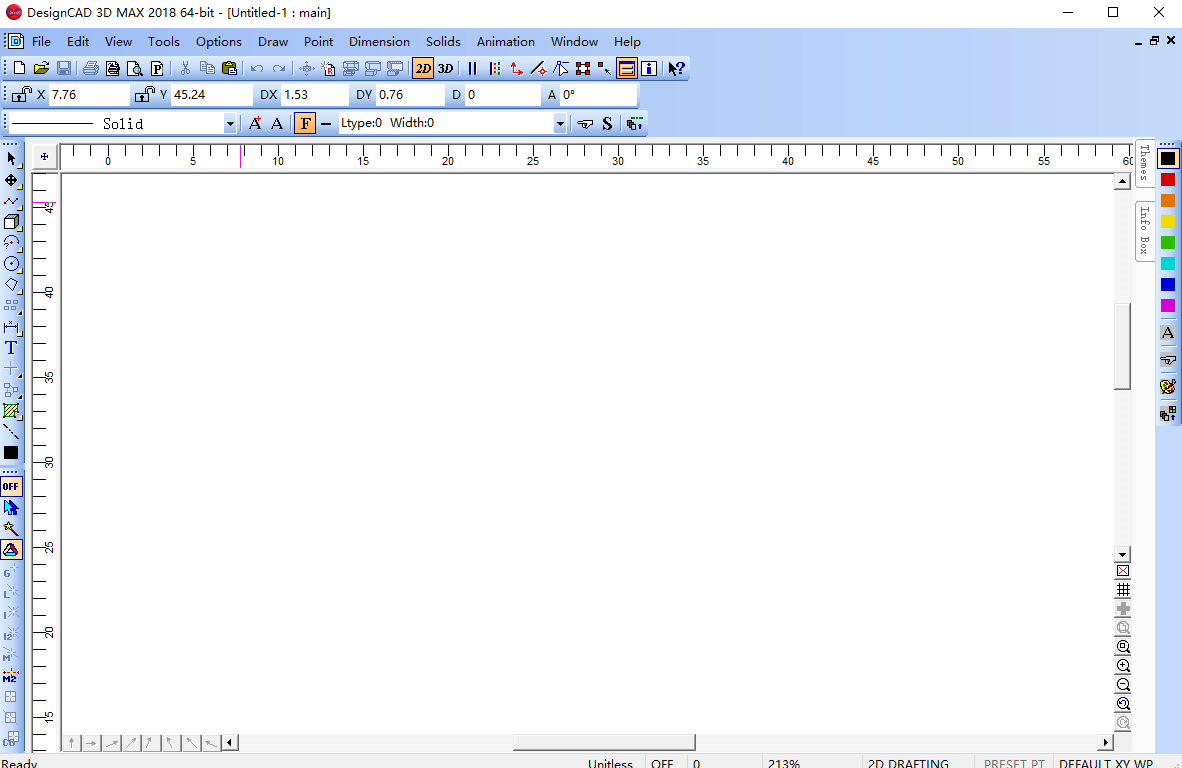Create a new drawing with New icon
Screen dimensions: 1182x768
[20, 69]
